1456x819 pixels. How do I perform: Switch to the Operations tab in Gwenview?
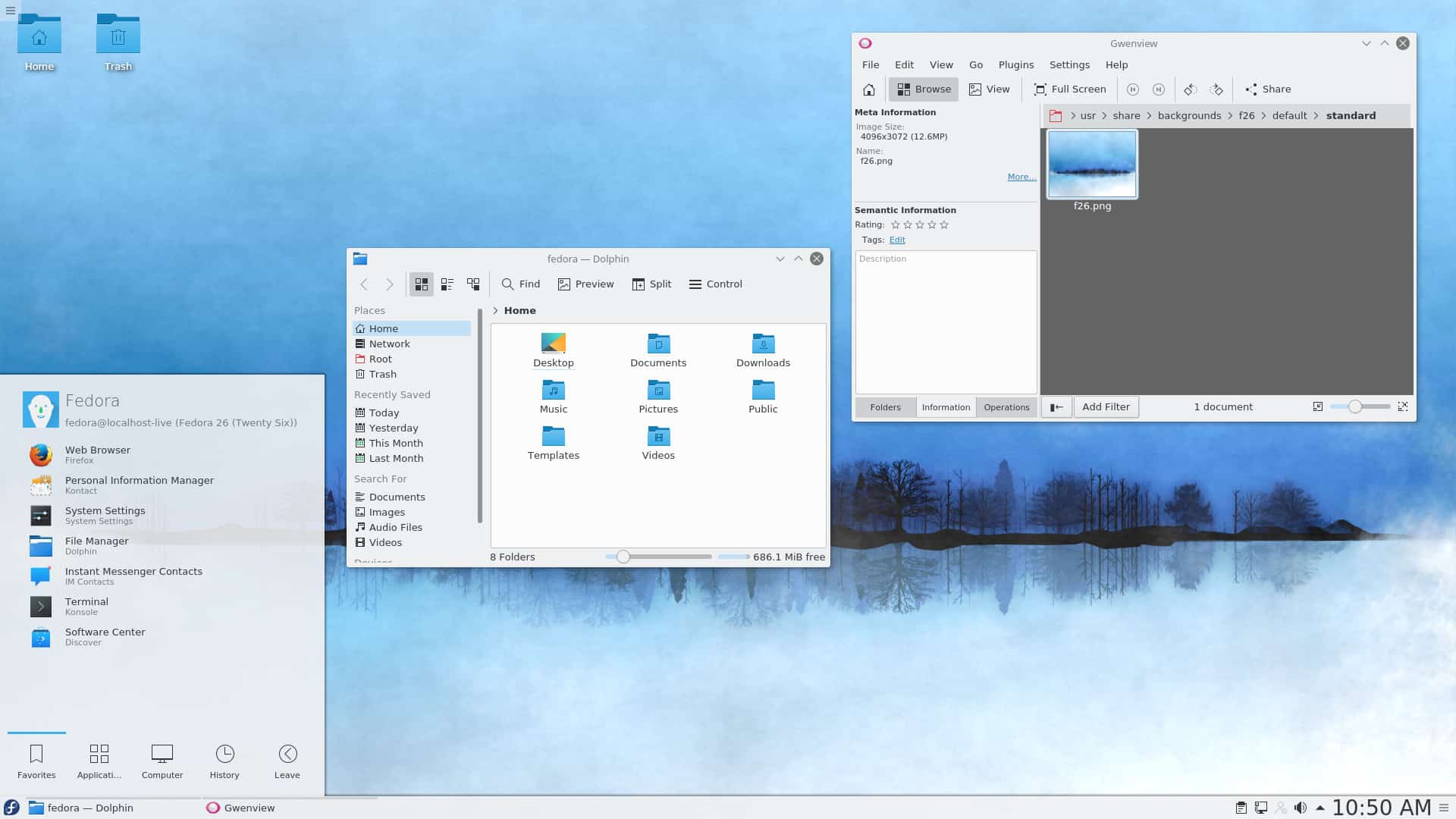coord(1006,406)
